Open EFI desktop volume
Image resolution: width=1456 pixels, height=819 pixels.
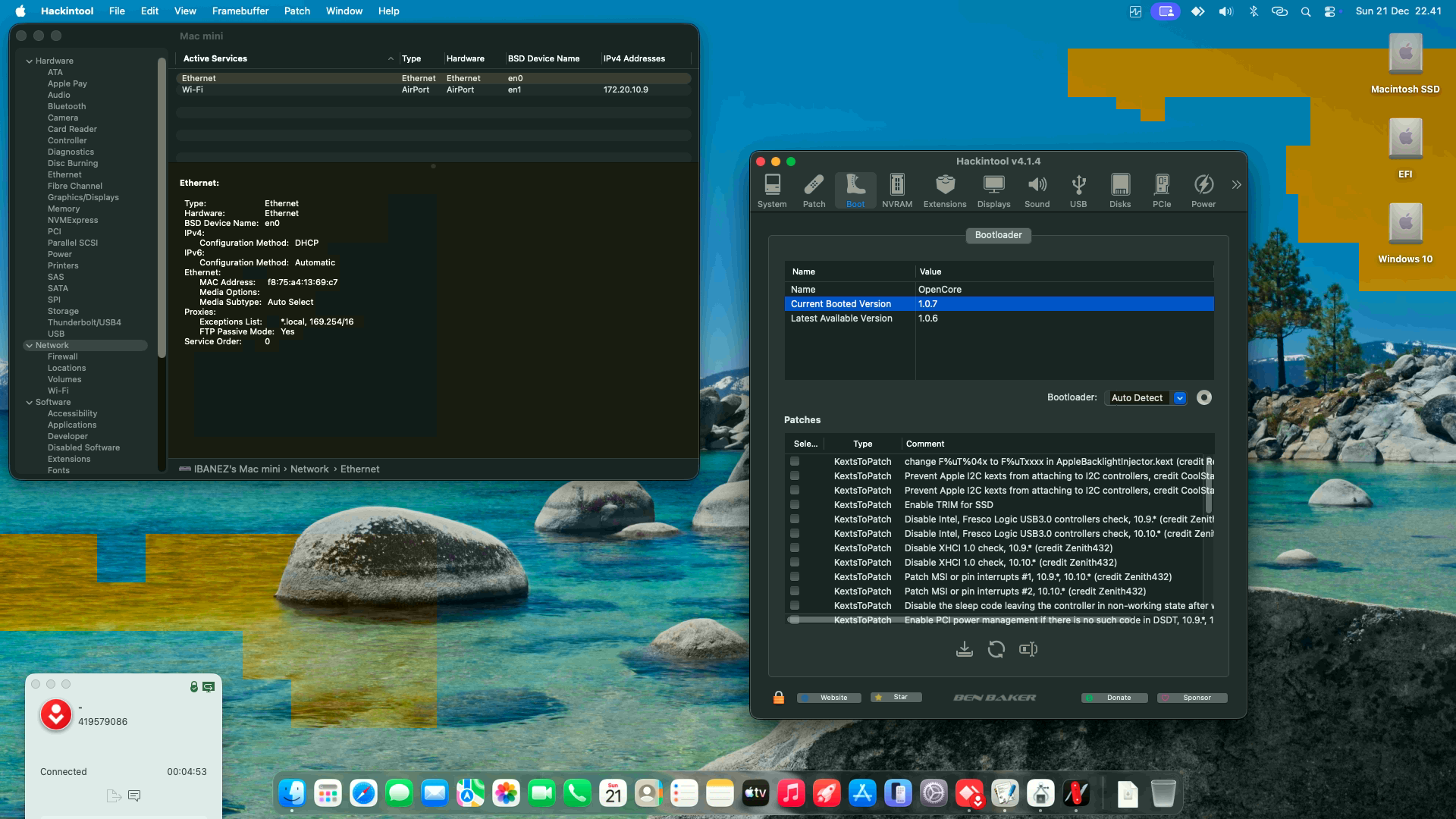point(1405,149)
